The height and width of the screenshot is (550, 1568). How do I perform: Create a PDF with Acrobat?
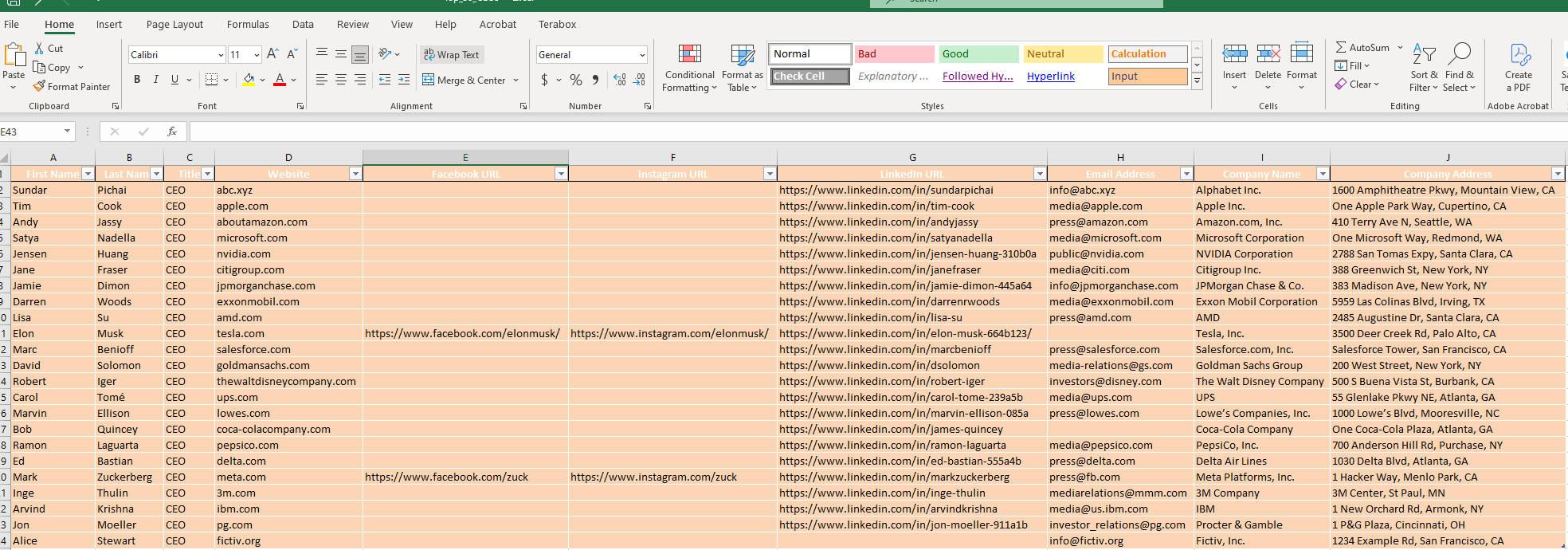(x=1519, y=69)
